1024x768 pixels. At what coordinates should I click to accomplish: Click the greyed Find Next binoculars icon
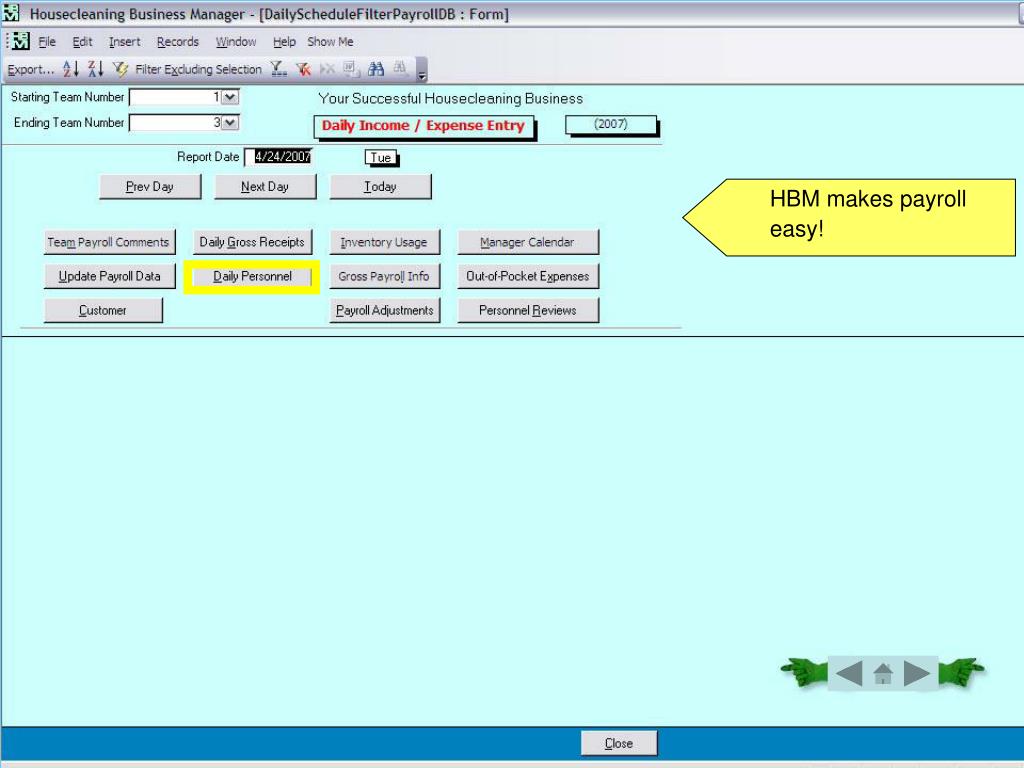(400, 69)
